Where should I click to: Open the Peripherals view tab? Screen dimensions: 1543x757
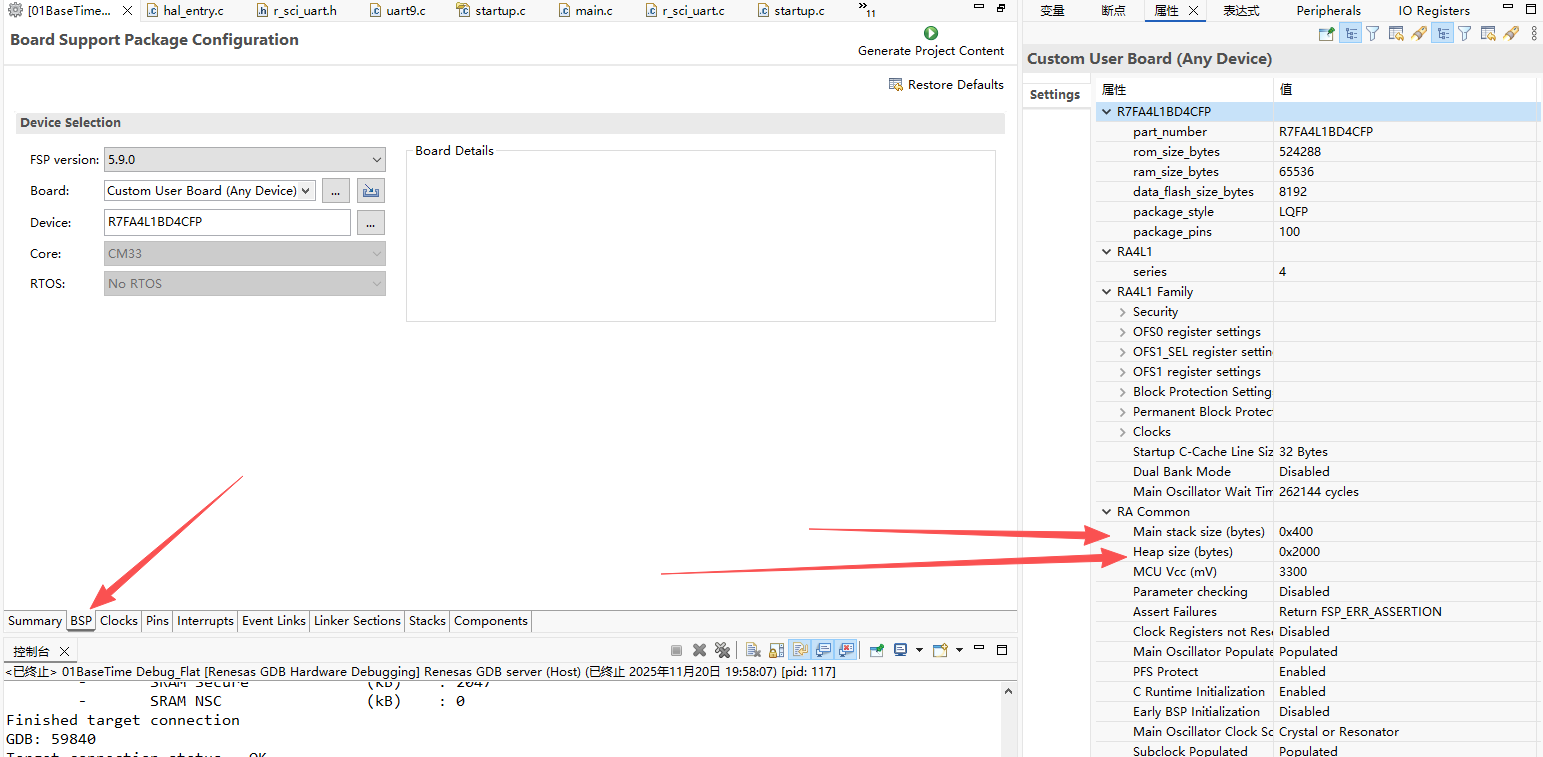[1328, 10]
